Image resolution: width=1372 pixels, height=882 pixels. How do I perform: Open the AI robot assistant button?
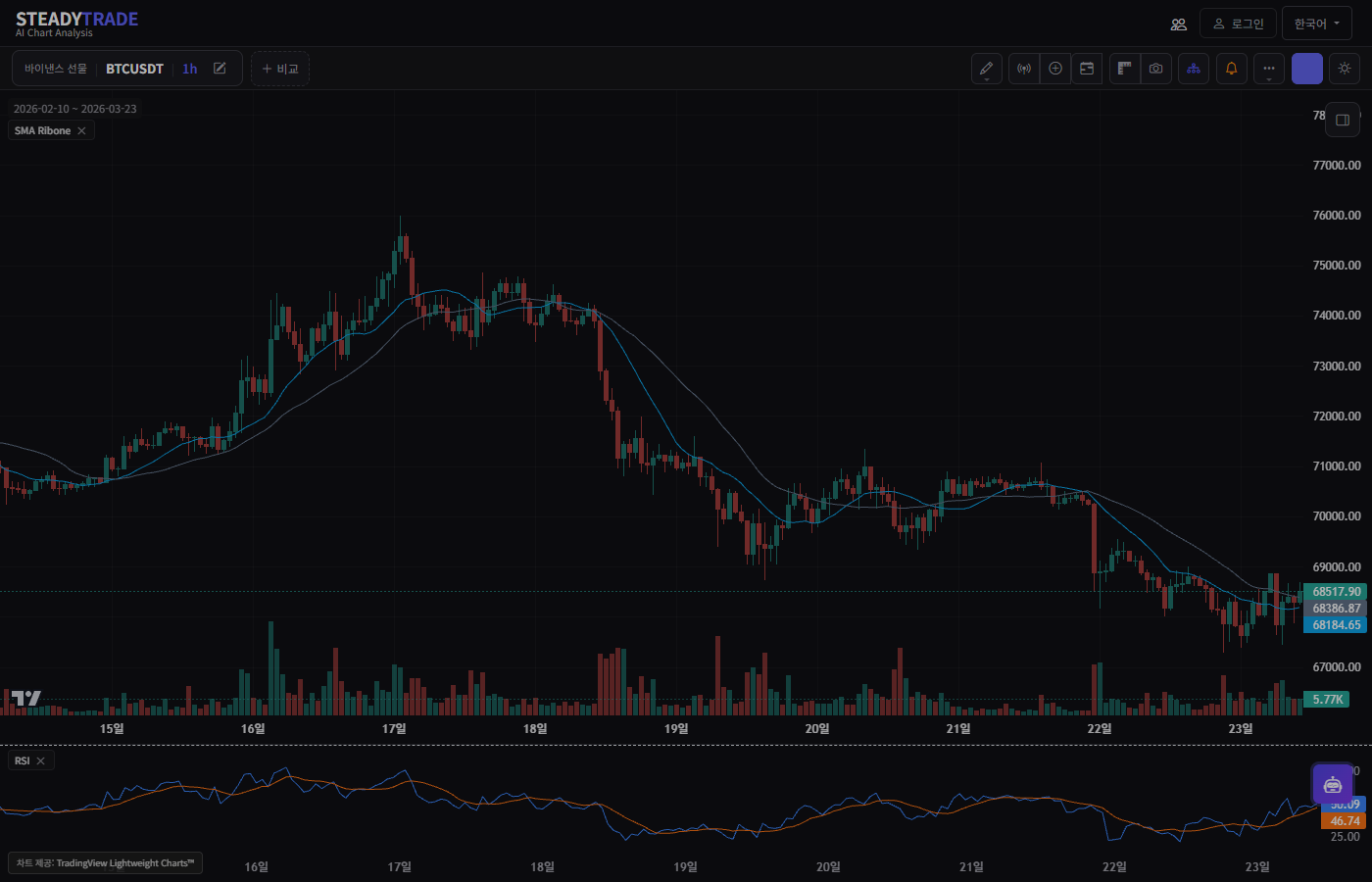(x=1333, y=784)
